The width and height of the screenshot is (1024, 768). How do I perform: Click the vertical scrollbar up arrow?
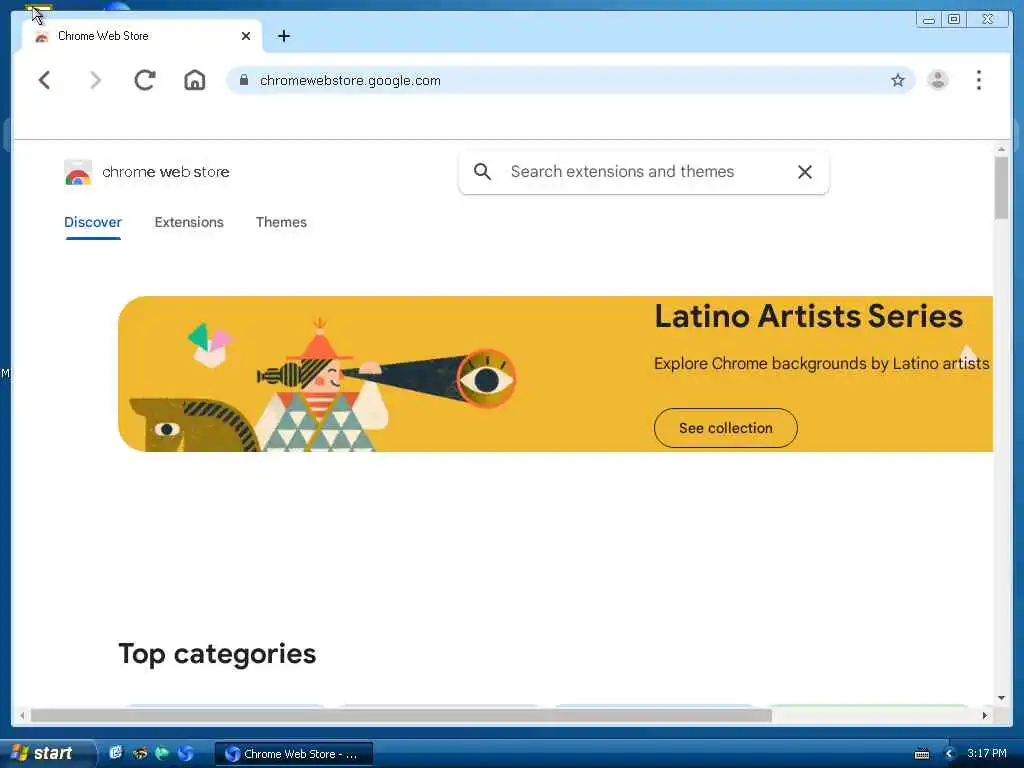(x=1001, y=150)
